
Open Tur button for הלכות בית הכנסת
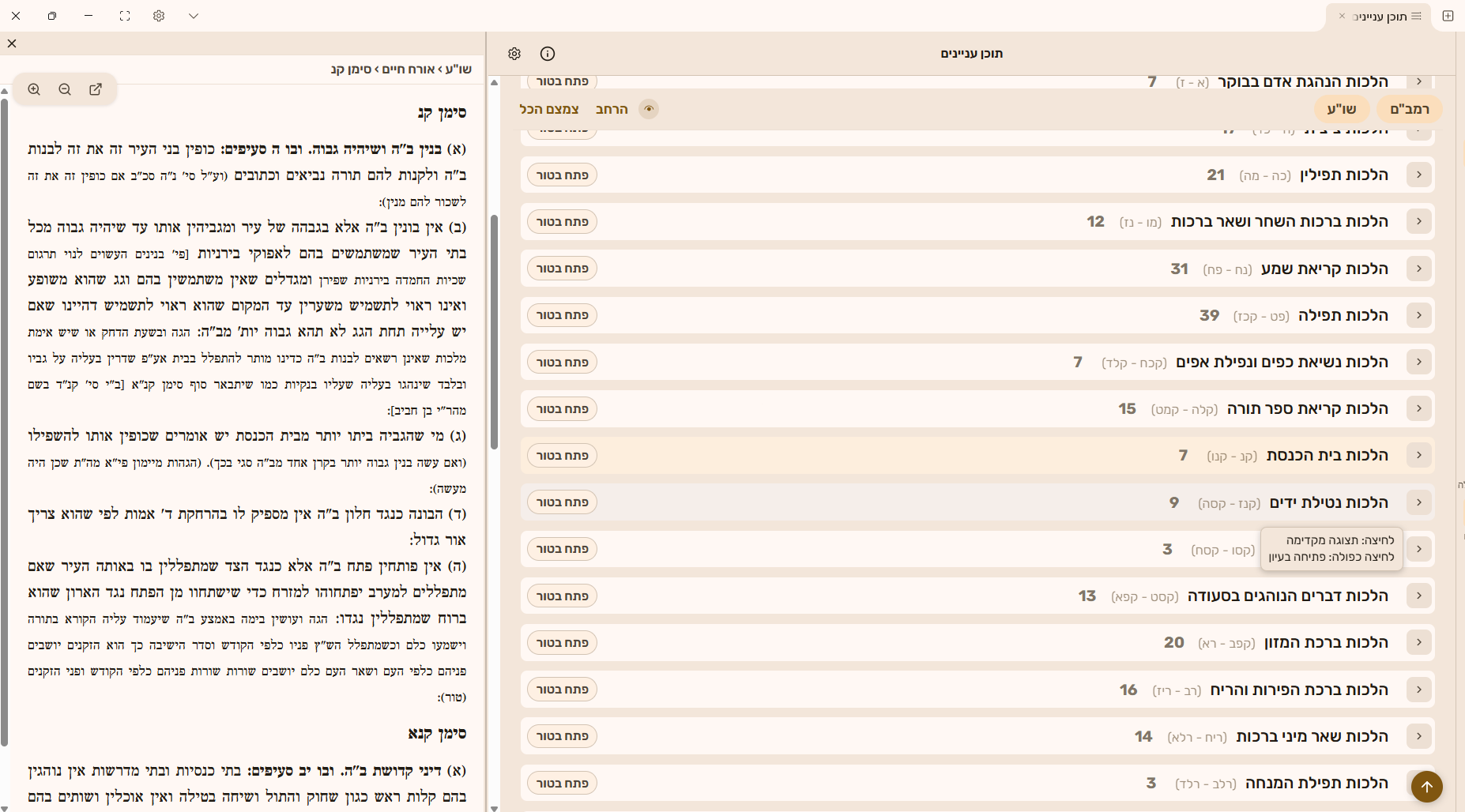tap(563, 456)
